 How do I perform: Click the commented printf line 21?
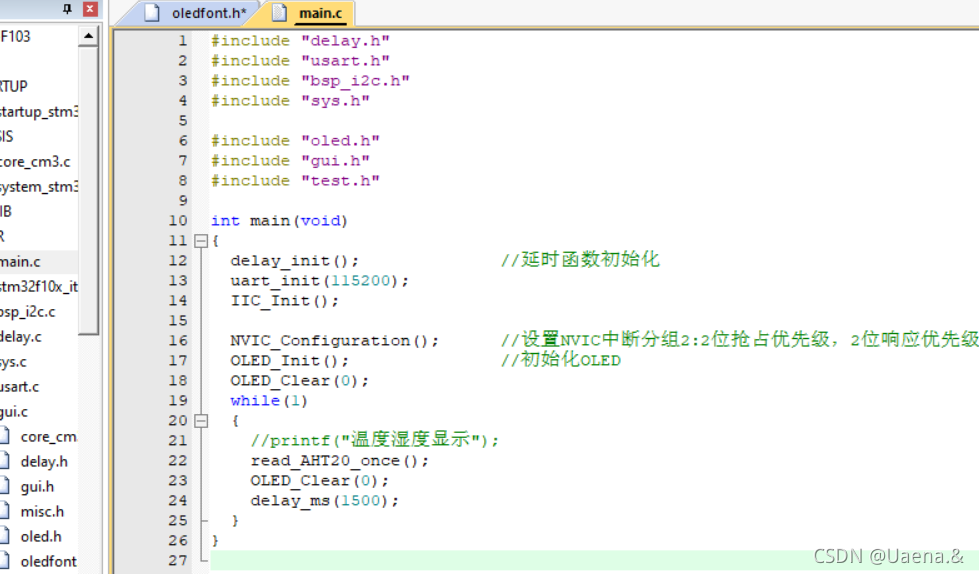tap(375, 440)
